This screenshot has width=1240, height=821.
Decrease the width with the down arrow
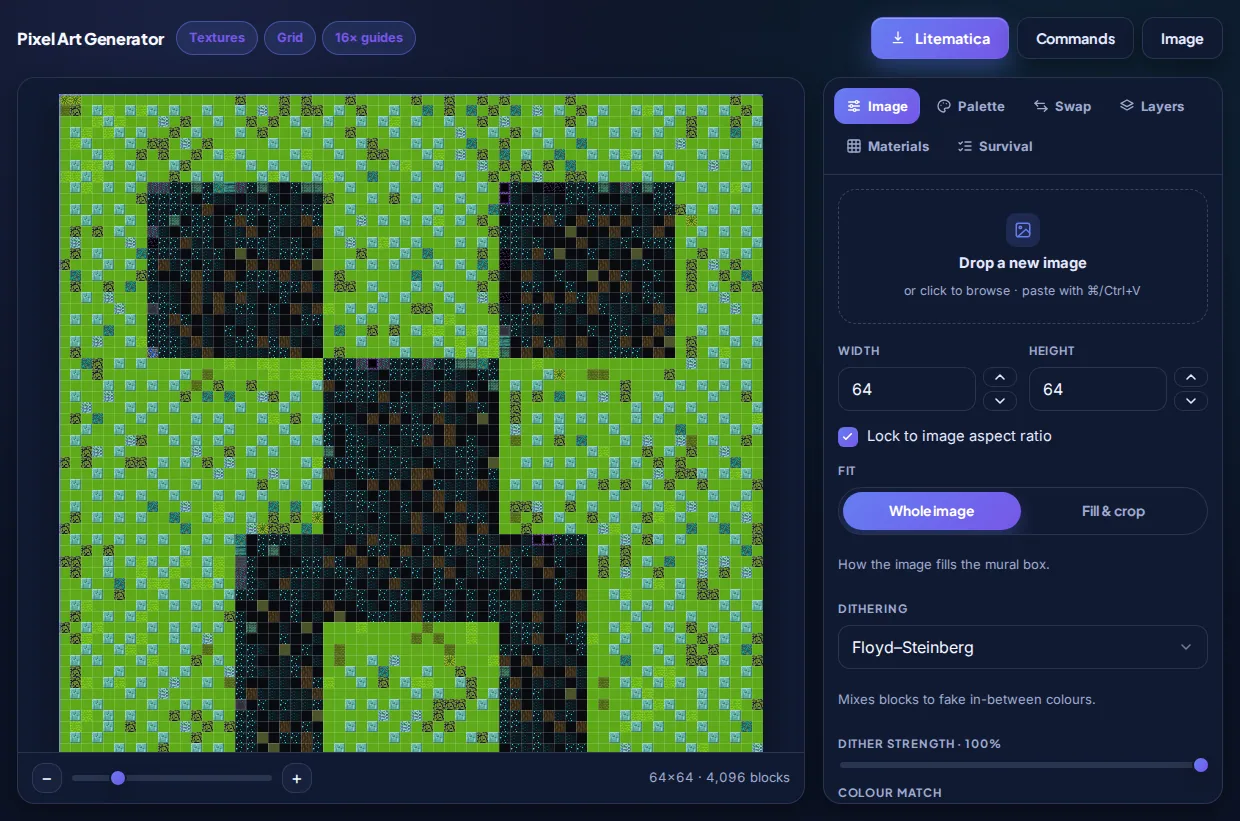[x=1000, y=401]
